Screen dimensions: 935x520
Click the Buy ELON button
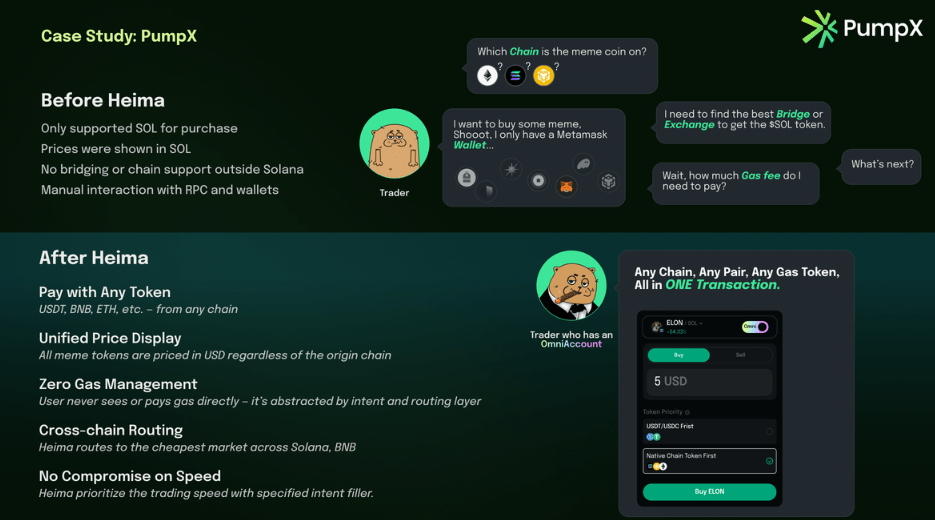click(710, 491)
